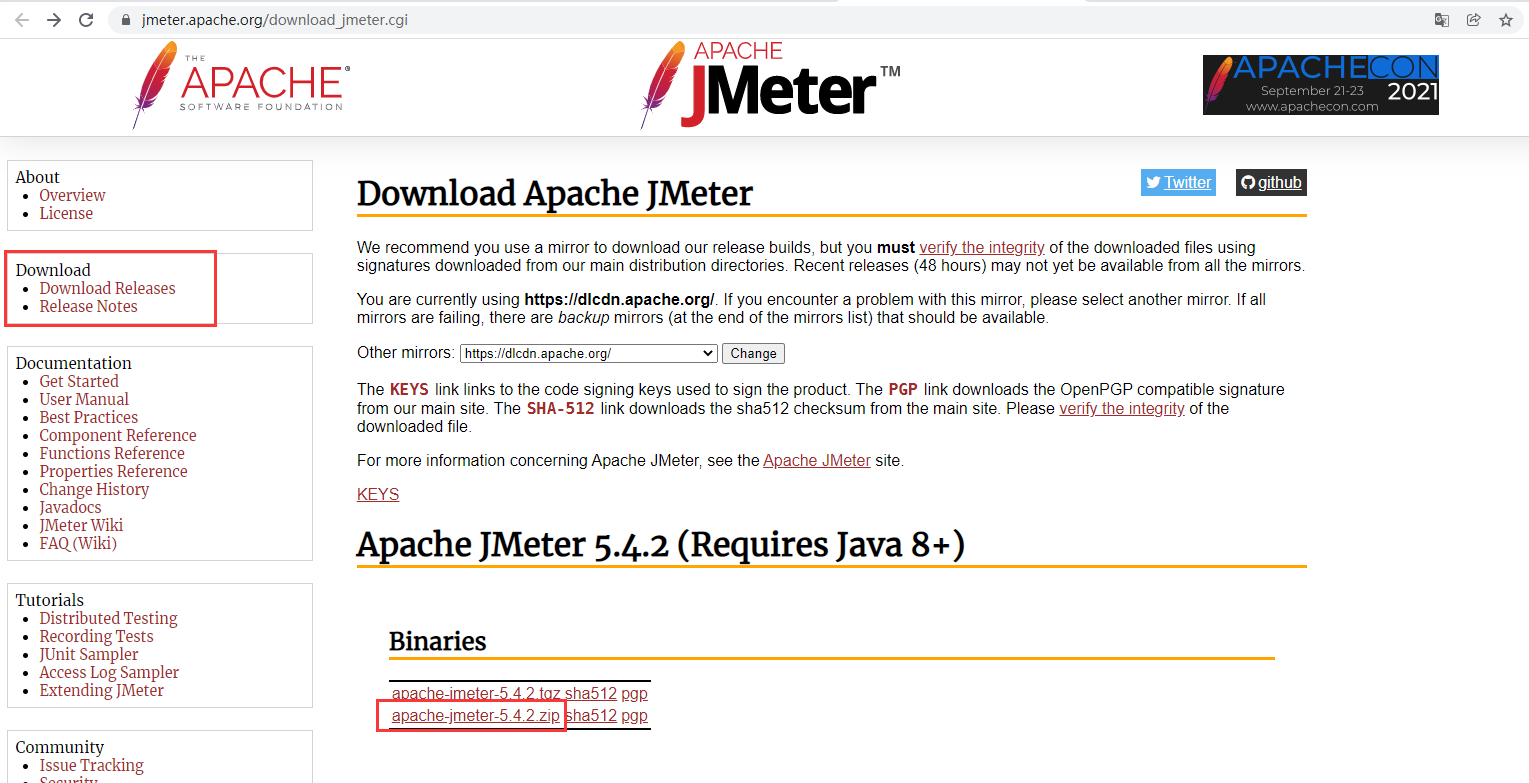Go to Download Releases
Viewport: 1529px width, 783px height.
tap(107, 288)
